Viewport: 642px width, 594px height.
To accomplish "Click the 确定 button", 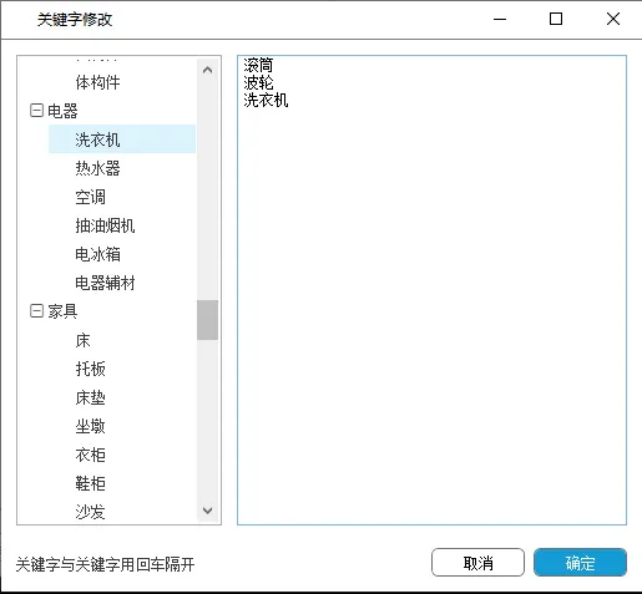I will pyautogui.click(x=580, y=563).
